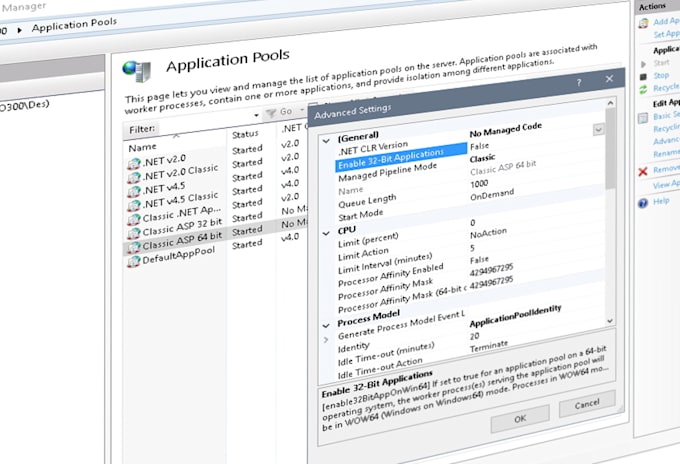
Task: Sort by the Name column header
Action: click(142, 148)
